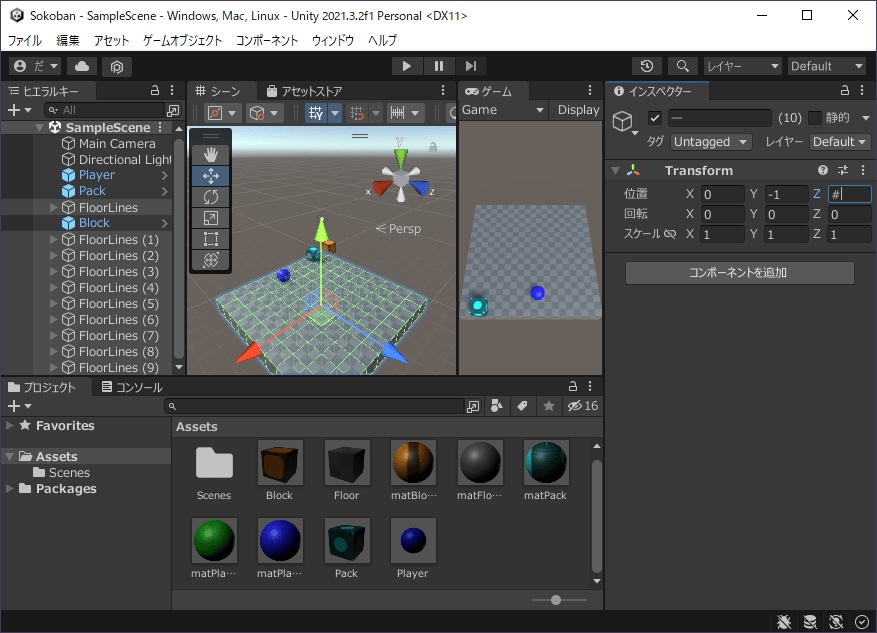Click the コンポーネントを追加 (Add Component) button
This screenshot has width=877, height=633.
coord(739,273)
